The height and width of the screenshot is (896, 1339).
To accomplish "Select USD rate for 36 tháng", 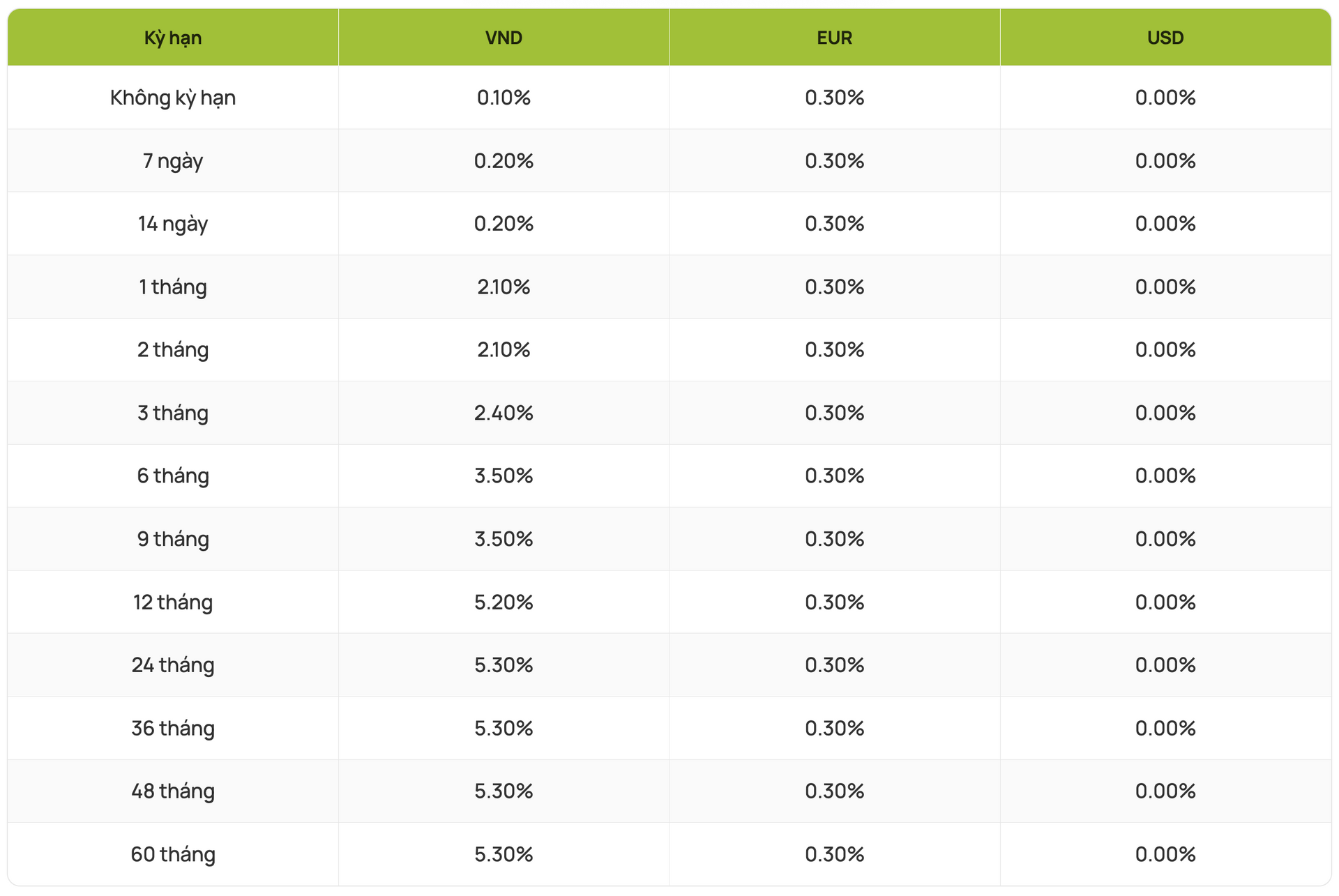I will pyautogui.click(x=1165, y=729).
